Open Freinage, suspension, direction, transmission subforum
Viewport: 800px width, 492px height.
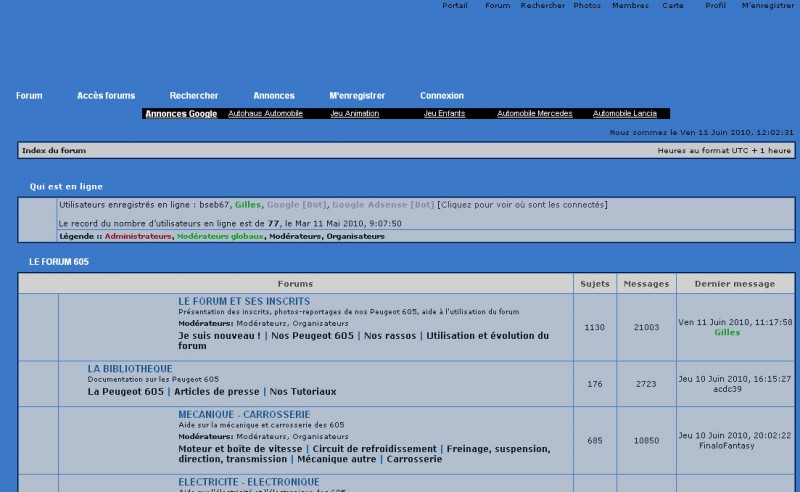coord(364,454)
